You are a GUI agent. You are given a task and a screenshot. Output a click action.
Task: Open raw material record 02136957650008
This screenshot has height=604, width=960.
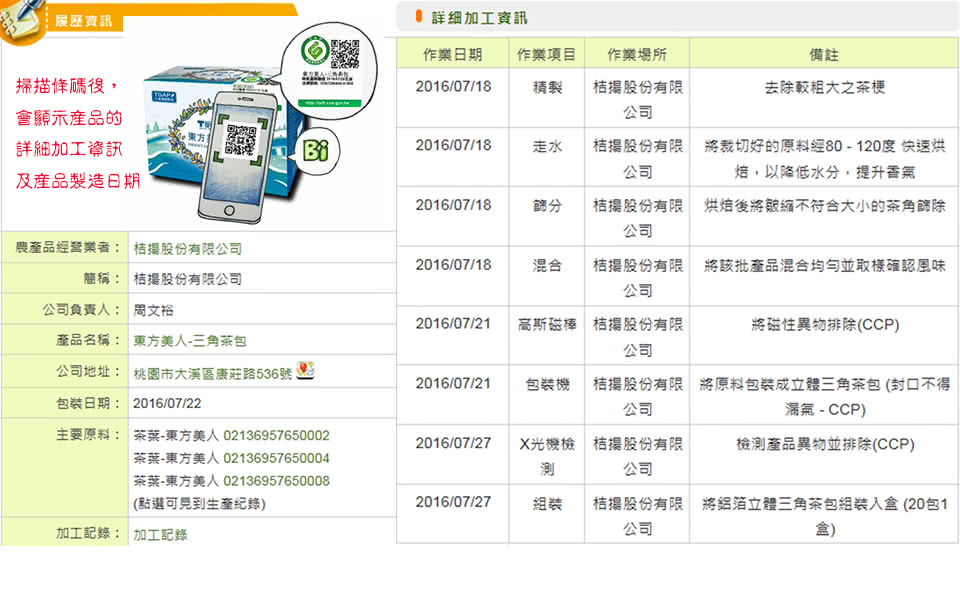(x=276, y=481)
